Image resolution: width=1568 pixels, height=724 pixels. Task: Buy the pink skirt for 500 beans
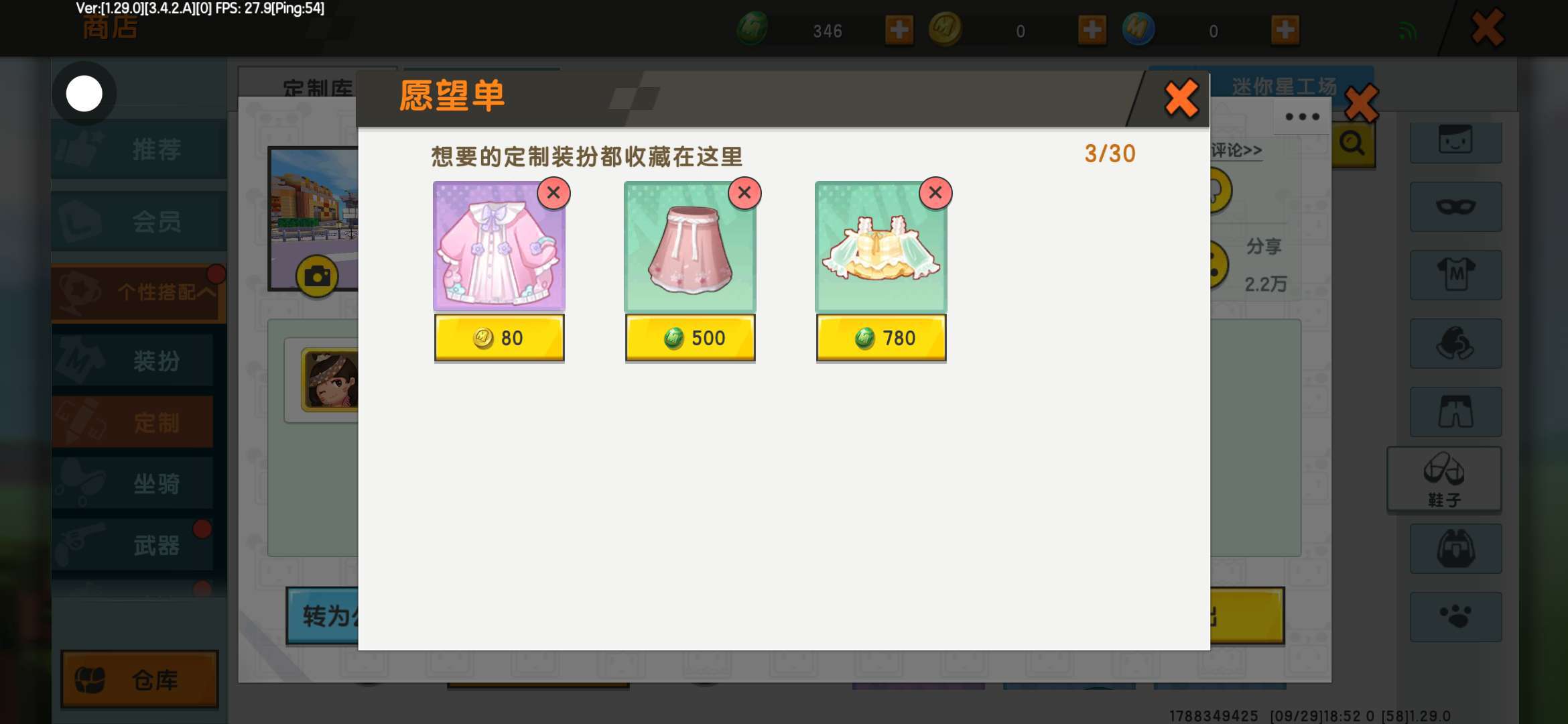click(690, 338)
